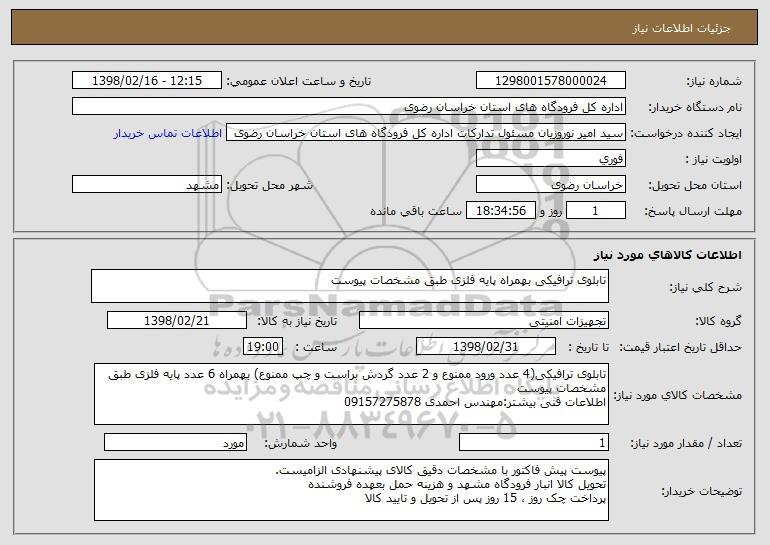770x545 pixels.
Task: Select the need number field 1298001578000024
Action: point(551,80)
